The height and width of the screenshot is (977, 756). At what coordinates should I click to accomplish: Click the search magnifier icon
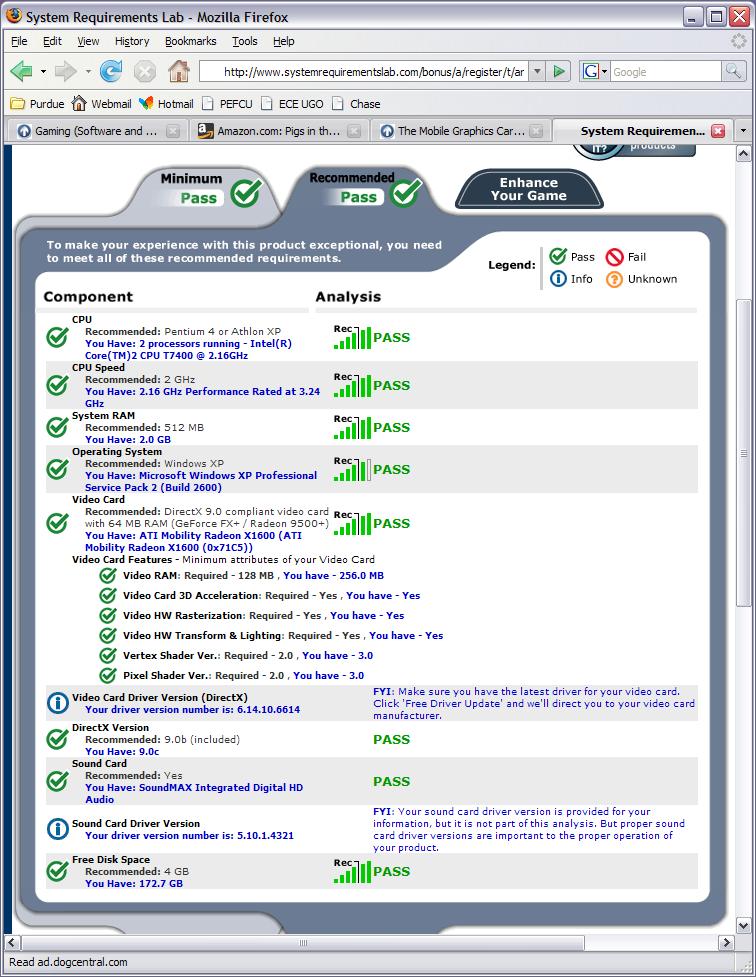click(734, 71)
